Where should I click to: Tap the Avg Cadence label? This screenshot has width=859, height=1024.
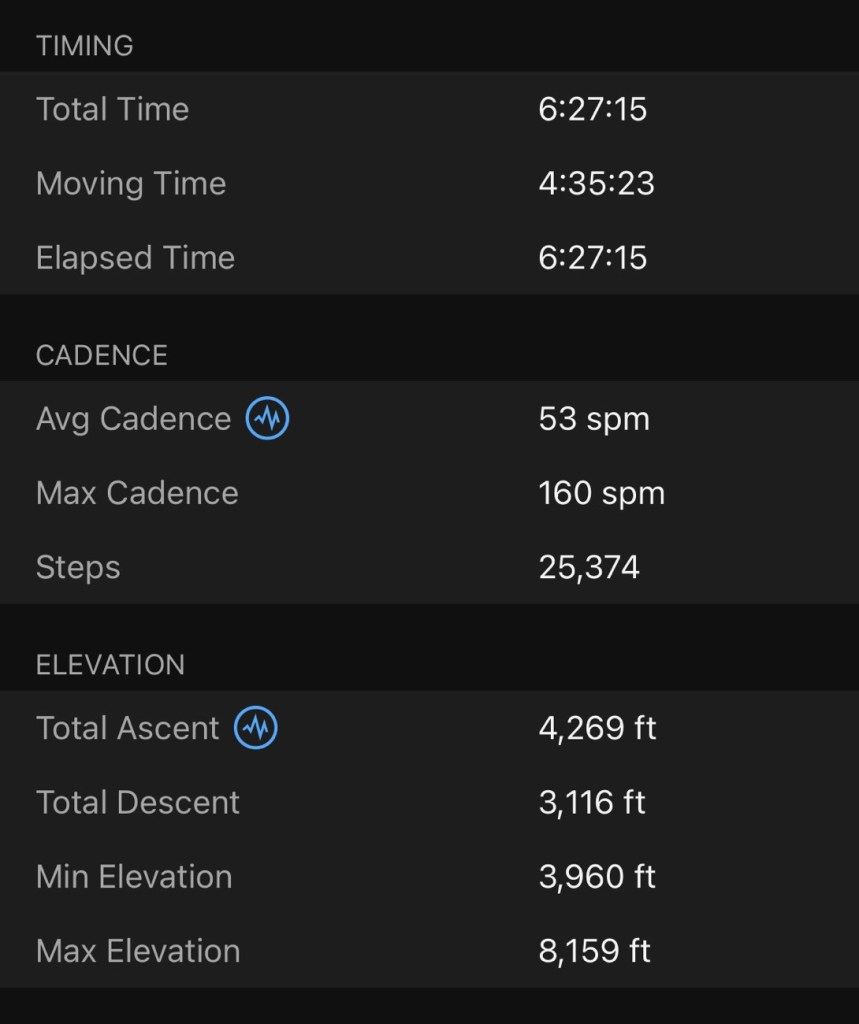click(133, 419)
